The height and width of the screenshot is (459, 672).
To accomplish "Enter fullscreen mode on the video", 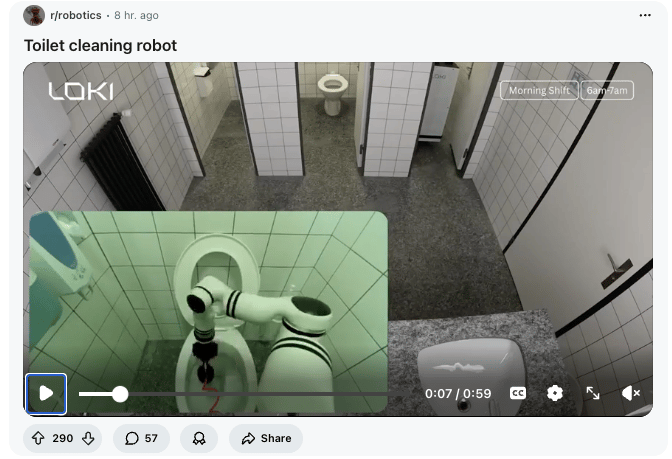I will click(x=593, y=393).
